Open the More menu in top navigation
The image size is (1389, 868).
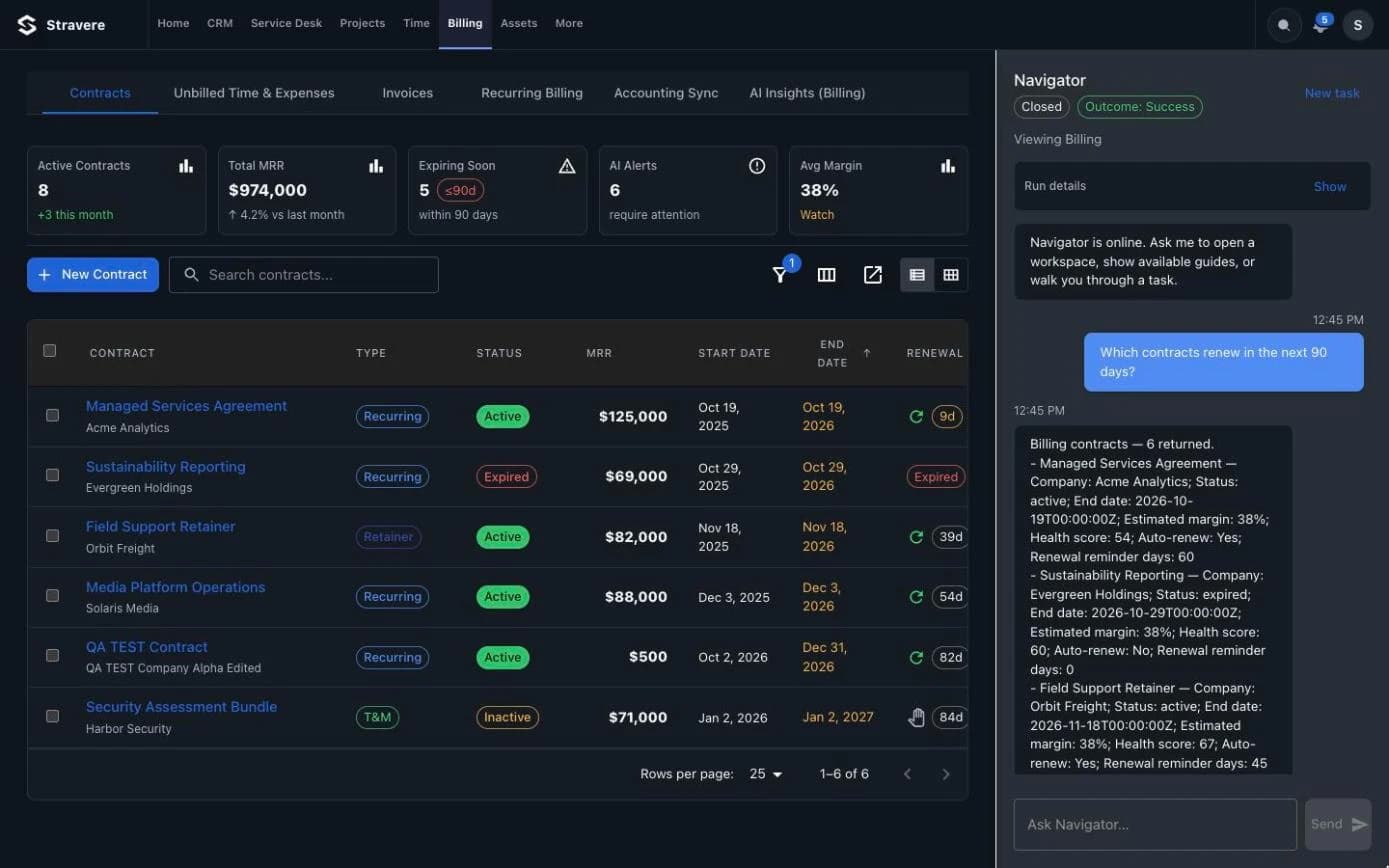click(569, 23)
